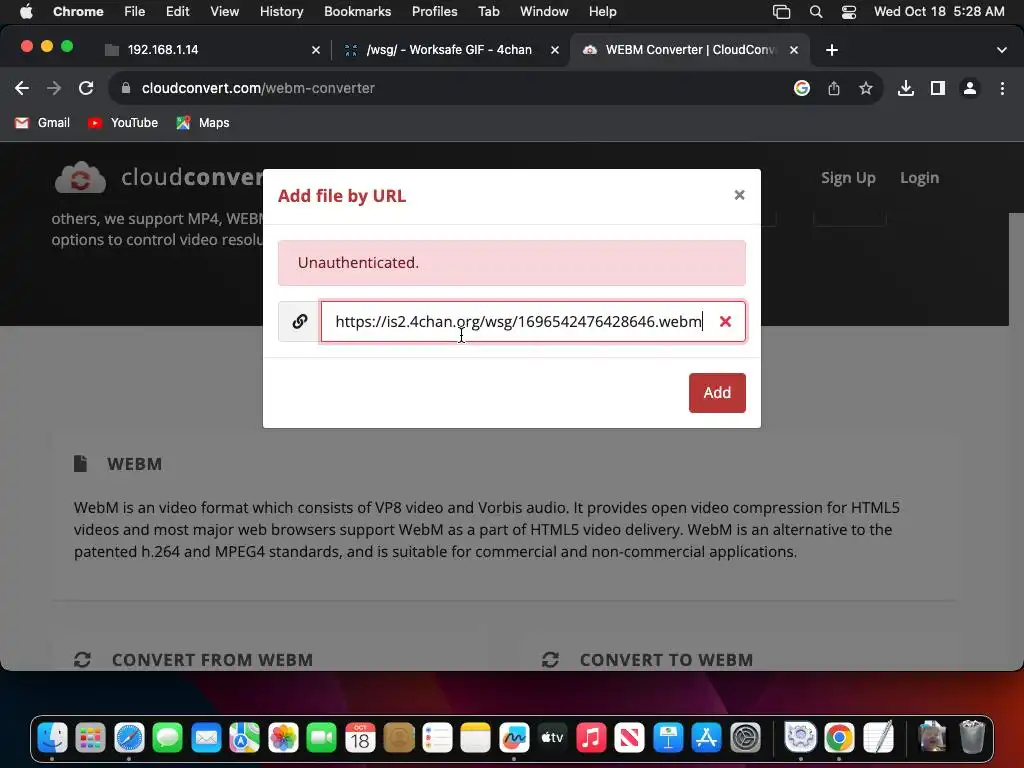Open Google Chrome from the dock
This screenshot has height=768, width=1024.
click(839, 738)
